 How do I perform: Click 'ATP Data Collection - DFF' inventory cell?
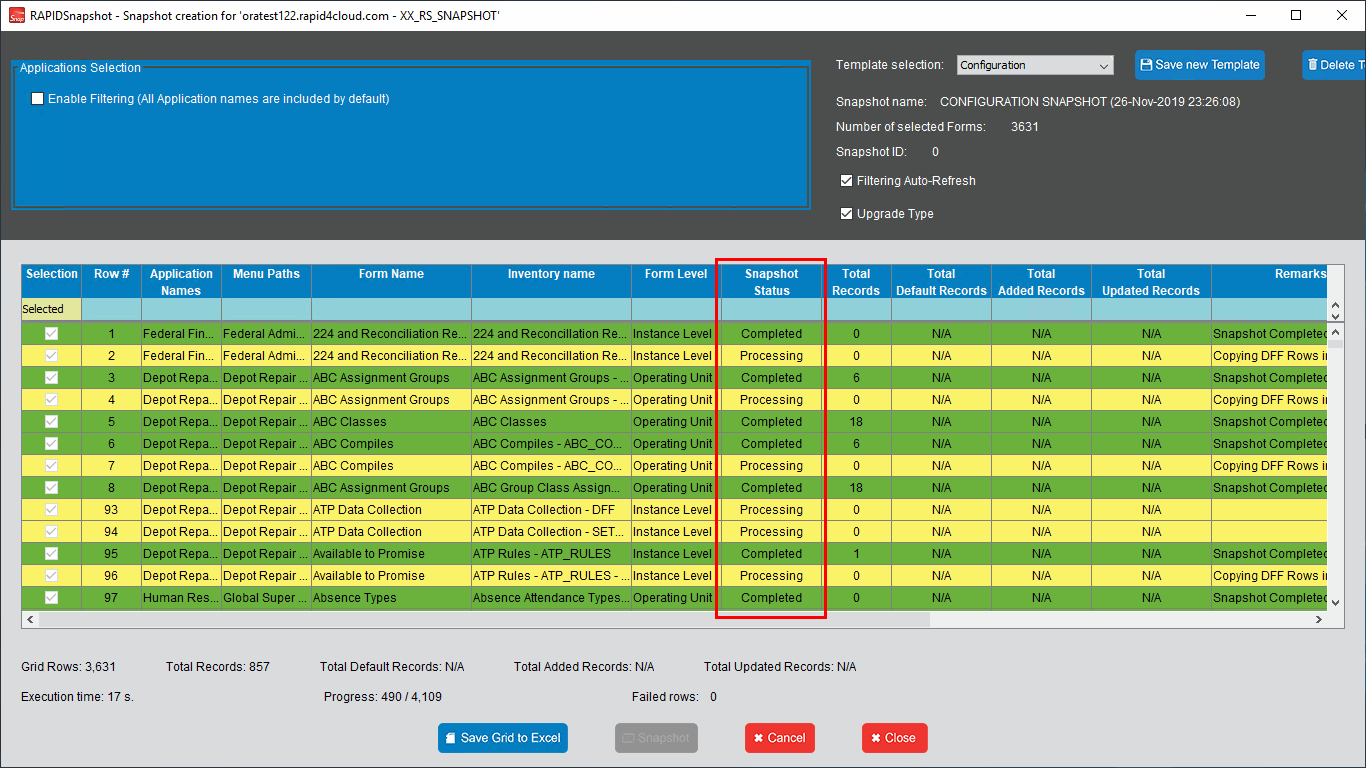(552, 510)
